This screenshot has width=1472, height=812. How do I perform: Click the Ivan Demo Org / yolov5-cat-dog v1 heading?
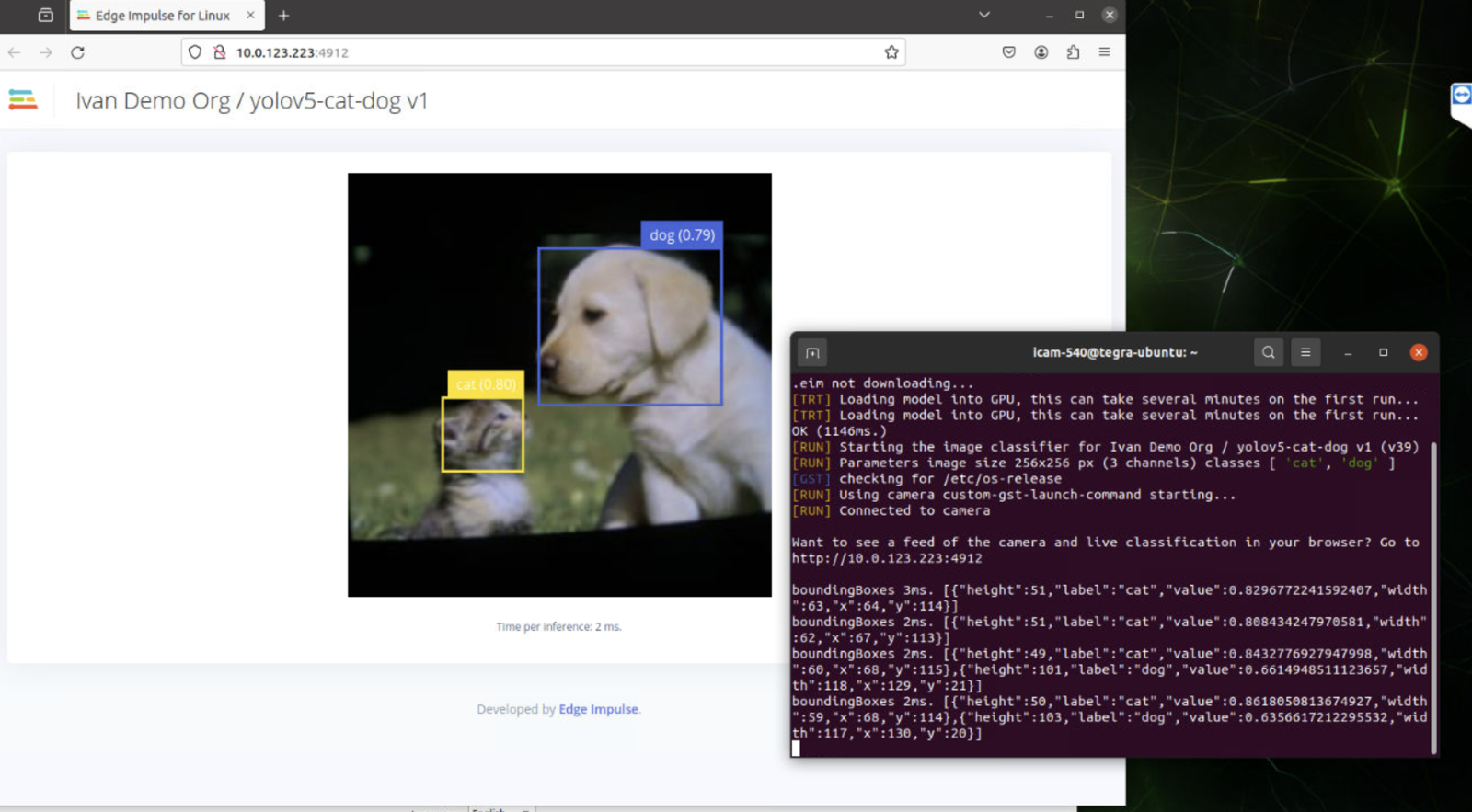click(x=251, y=100)
